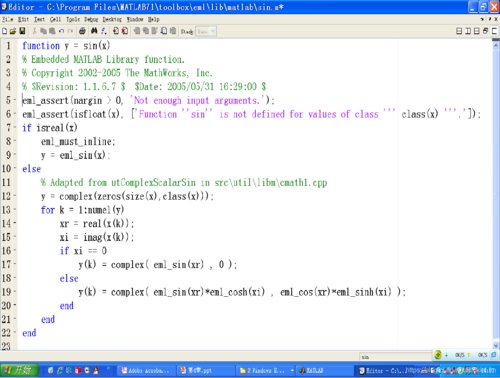Tile editor documents as single pane
This screenshot has height=378, width=500.
pos(459,31)
